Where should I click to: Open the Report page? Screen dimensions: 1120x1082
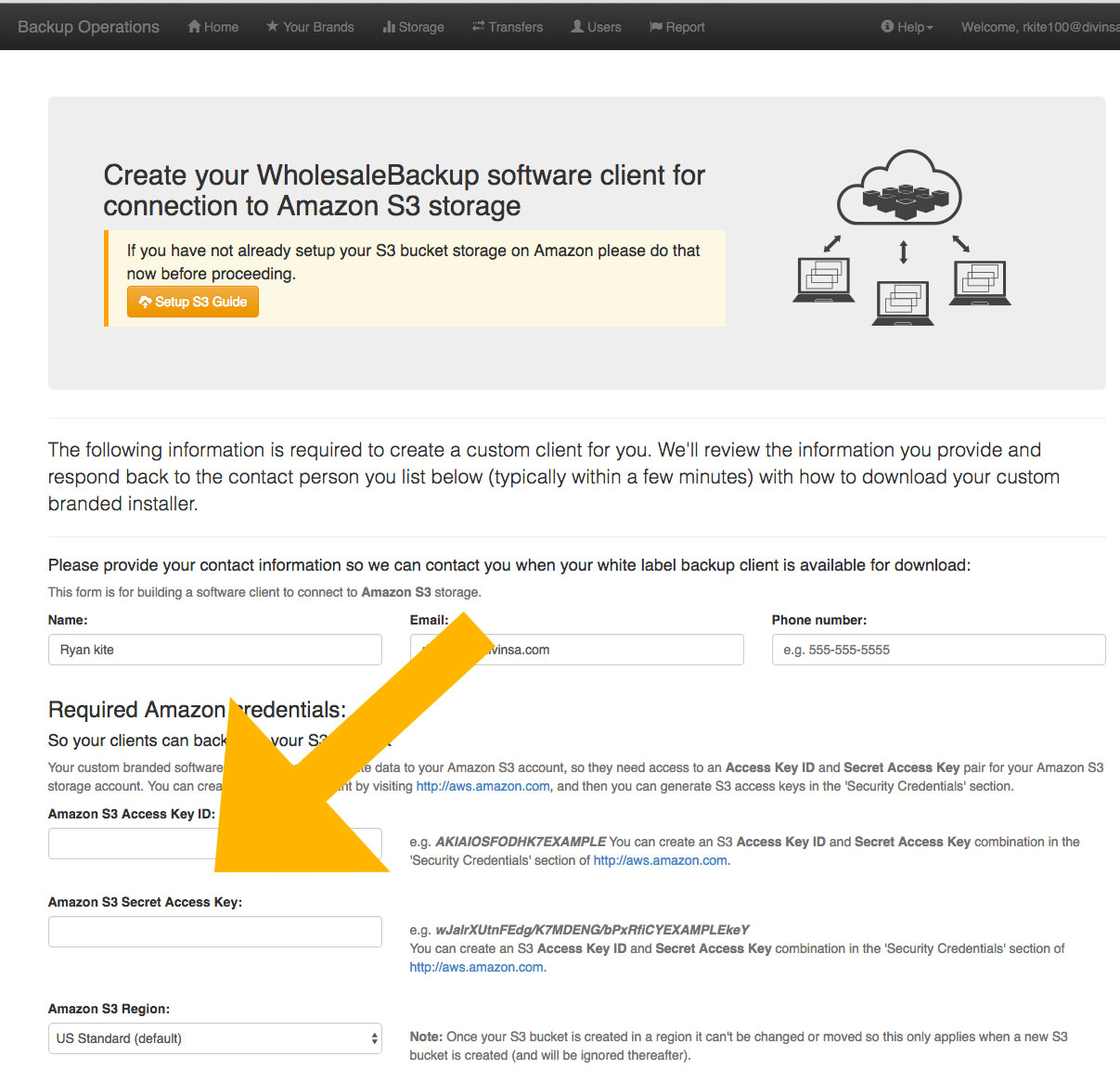coord(676,27)
